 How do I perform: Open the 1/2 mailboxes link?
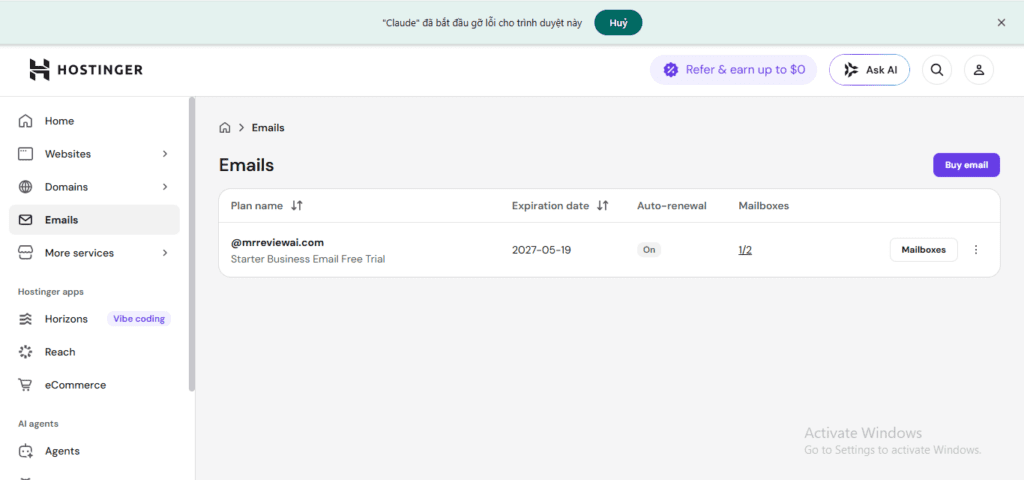click(744, 250)
